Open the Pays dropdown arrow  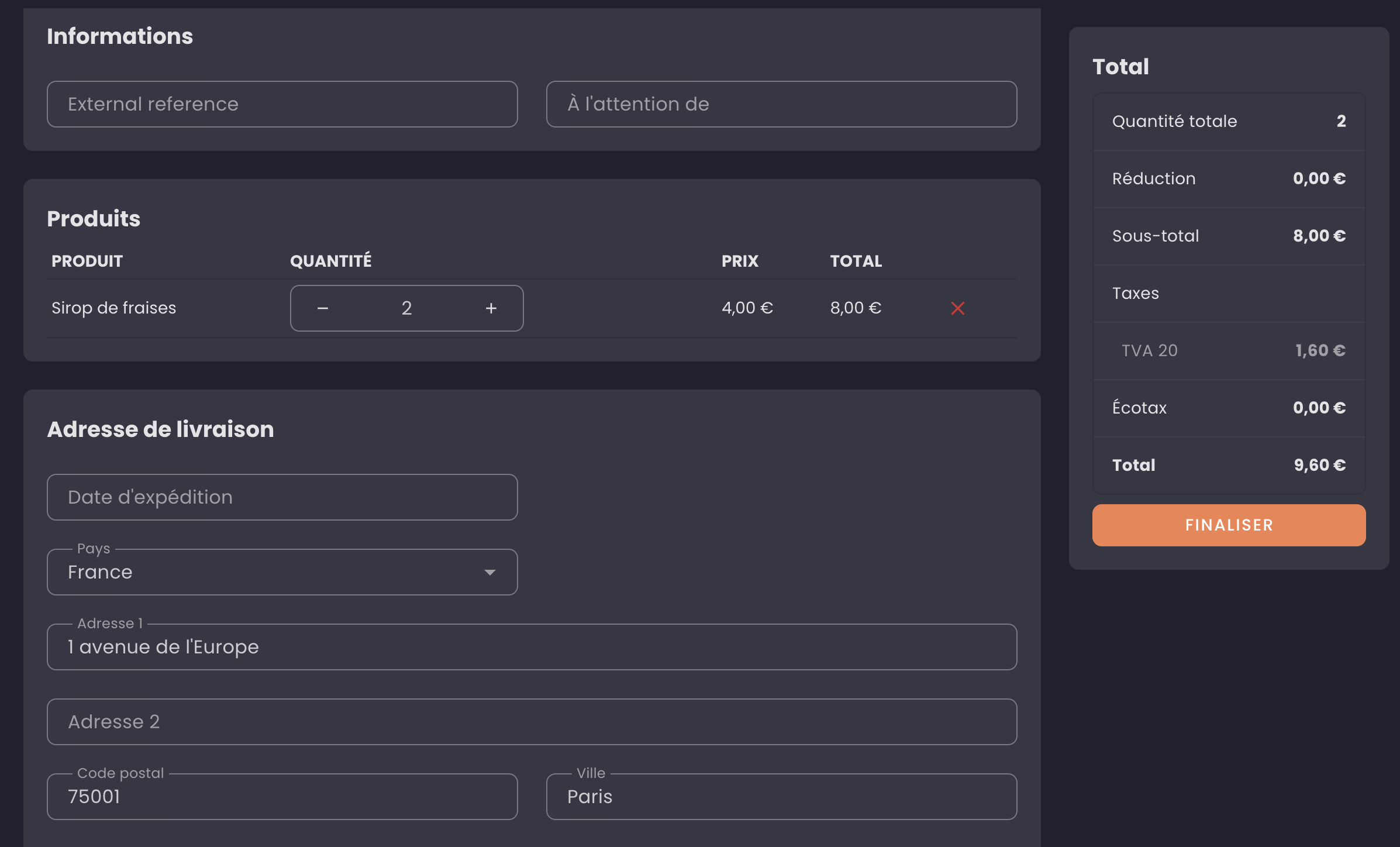click(x=490, y=572)
